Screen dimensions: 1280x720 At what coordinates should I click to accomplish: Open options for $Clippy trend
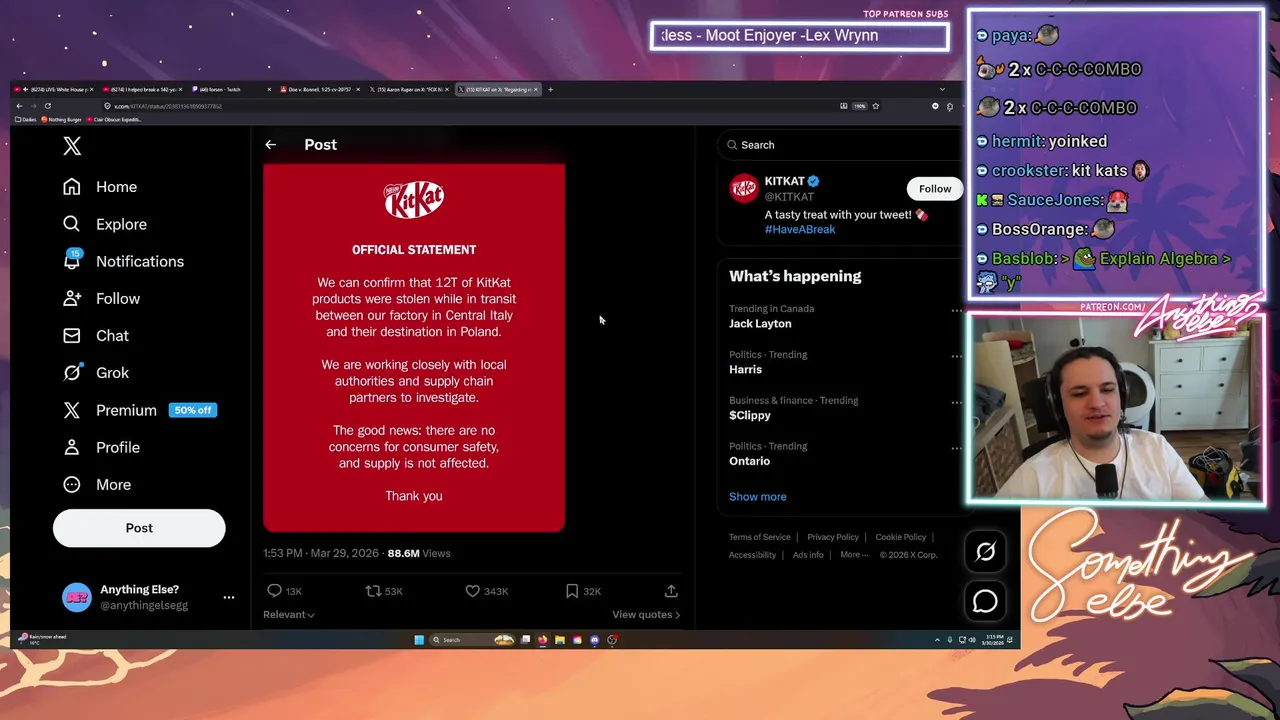tap(956, 402)
